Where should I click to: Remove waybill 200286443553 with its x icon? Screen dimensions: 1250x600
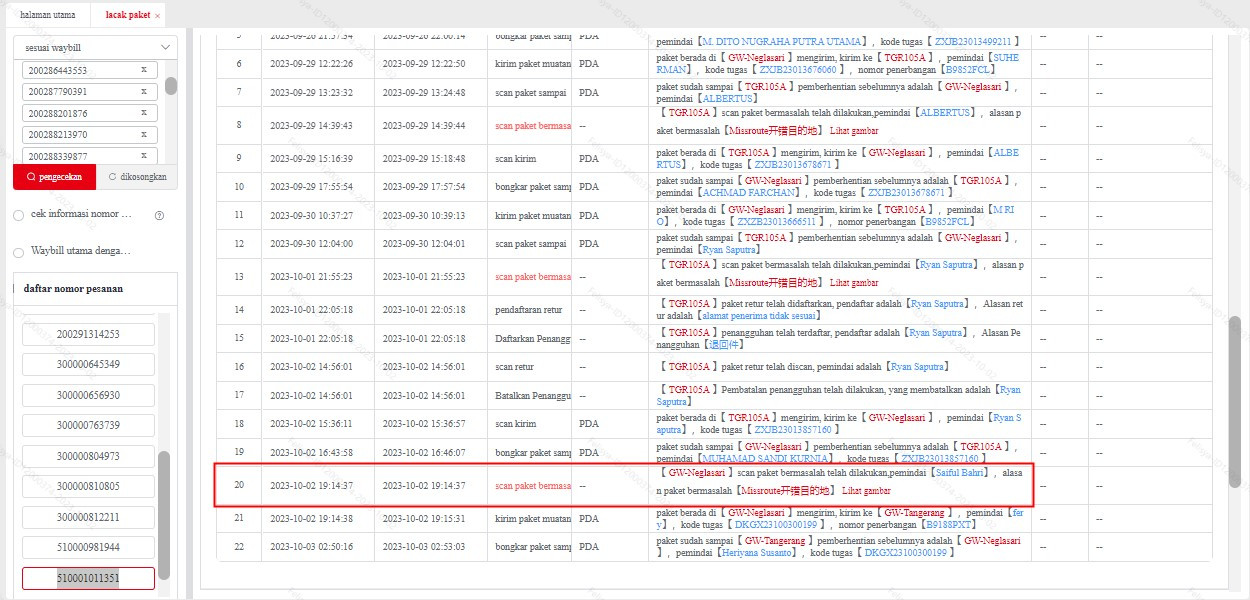pos(144,70)
